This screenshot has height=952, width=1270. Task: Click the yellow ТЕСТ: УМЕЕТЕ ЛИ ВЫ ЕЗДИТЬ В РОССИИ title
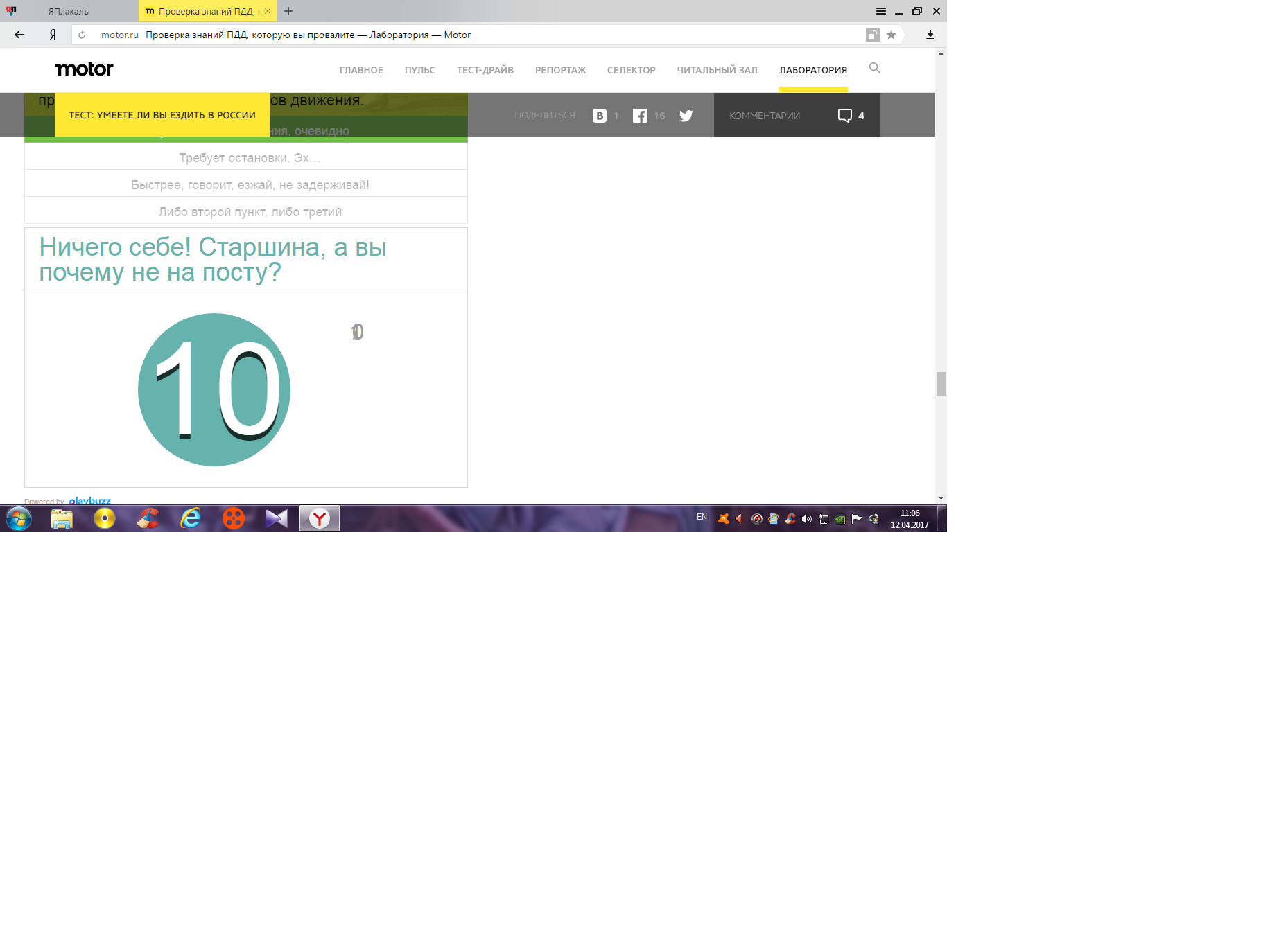point(162,115)
